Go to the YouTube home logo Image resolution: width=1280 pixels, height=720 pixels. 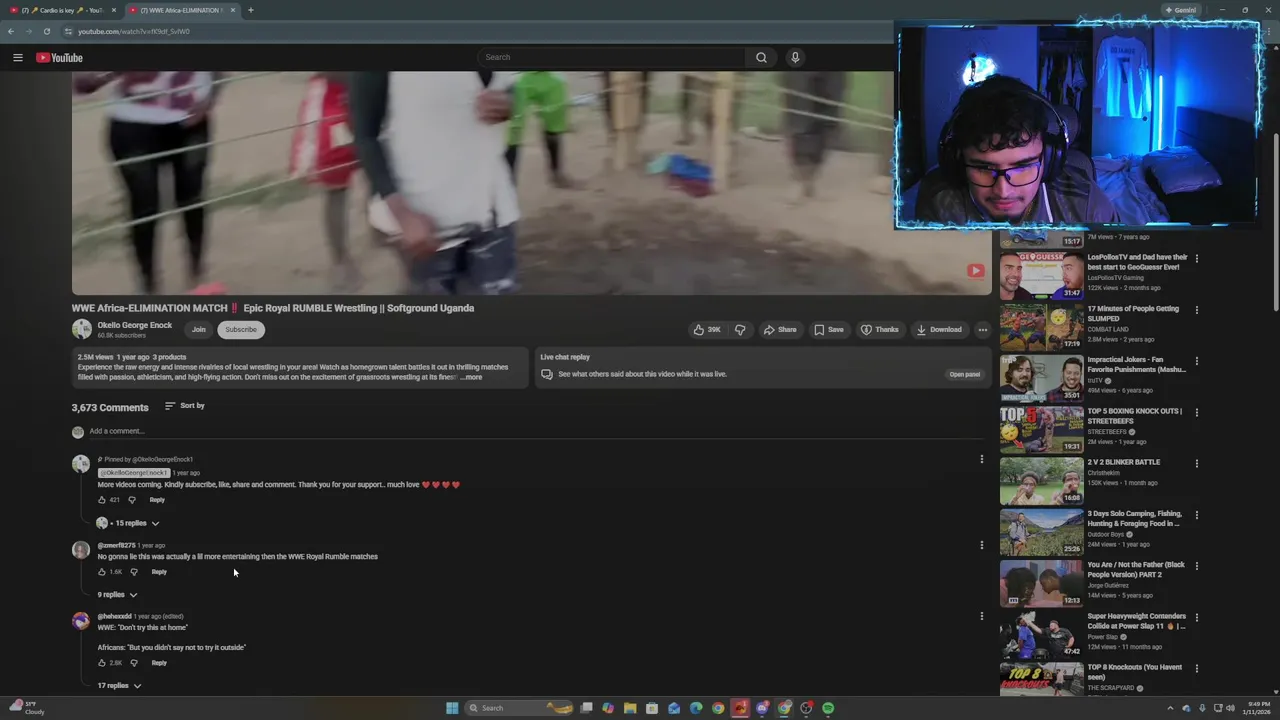point(59,57)
